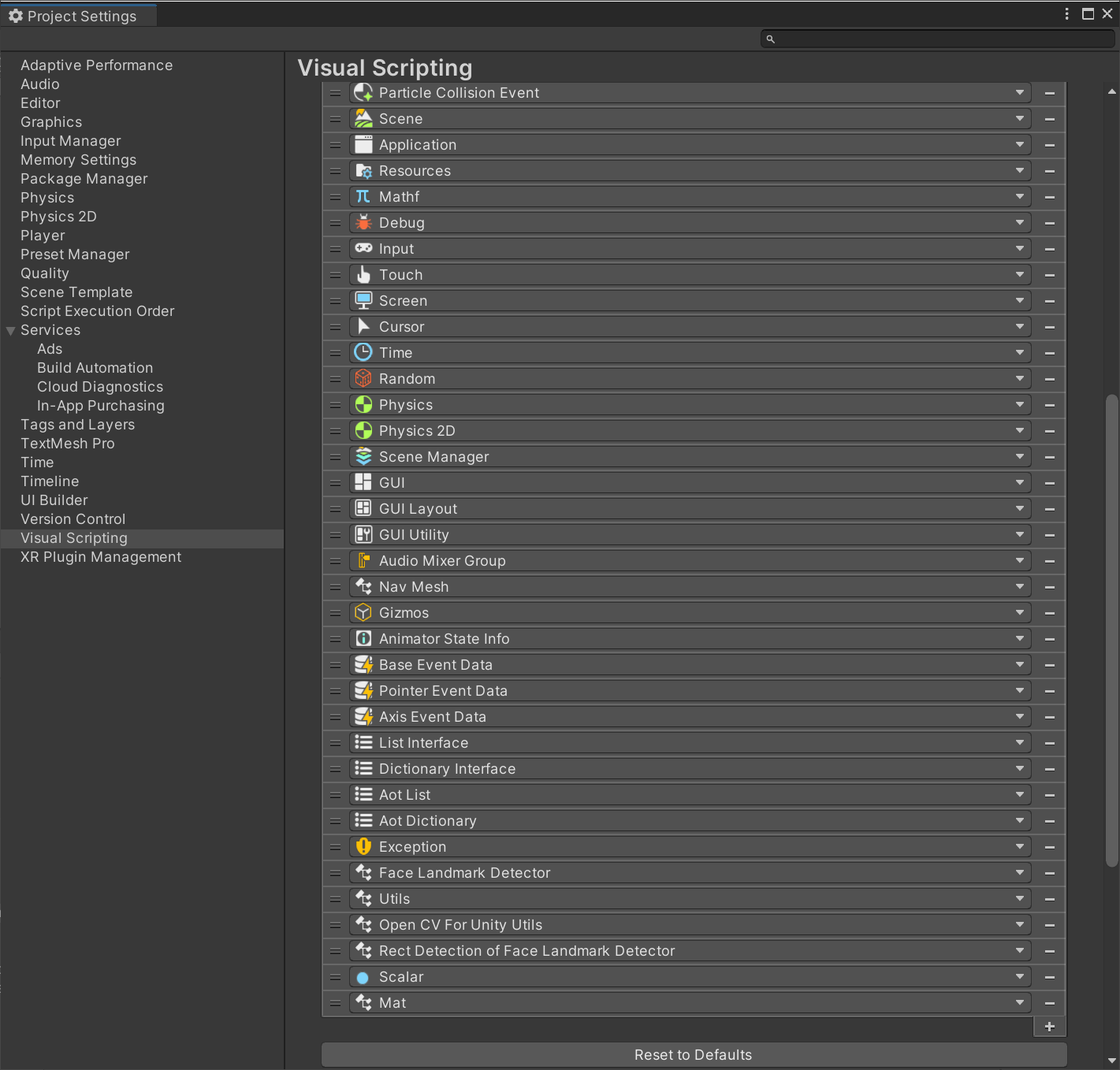Click the Particle Collision Event icon

[363, 93]
